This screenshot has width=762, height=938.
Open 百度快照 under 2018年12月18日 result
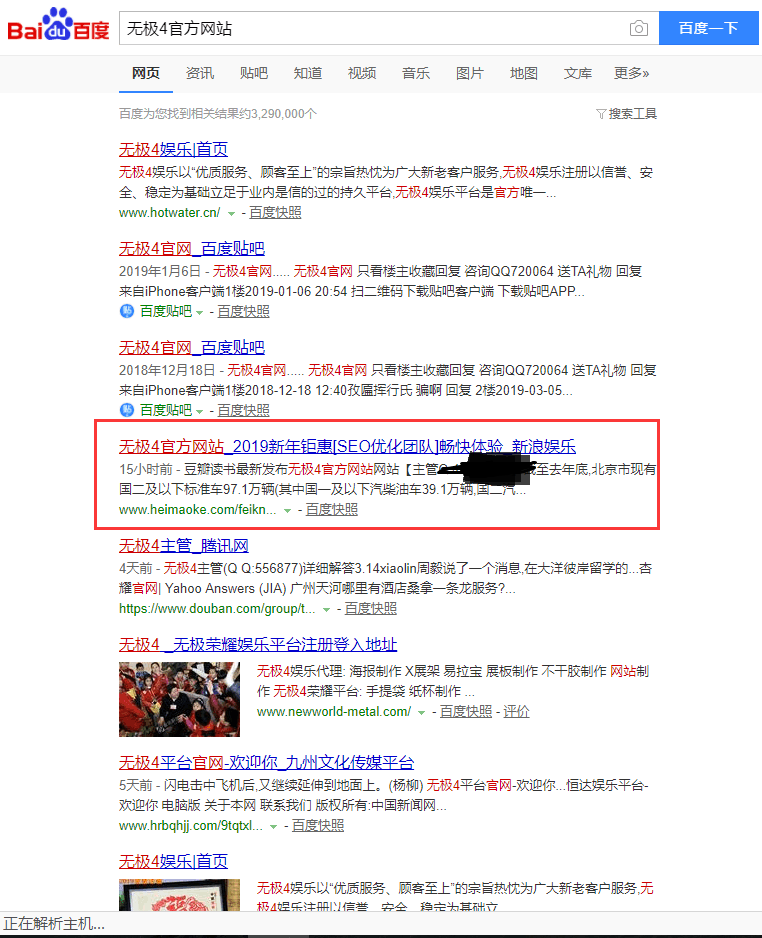click(243, 410)
